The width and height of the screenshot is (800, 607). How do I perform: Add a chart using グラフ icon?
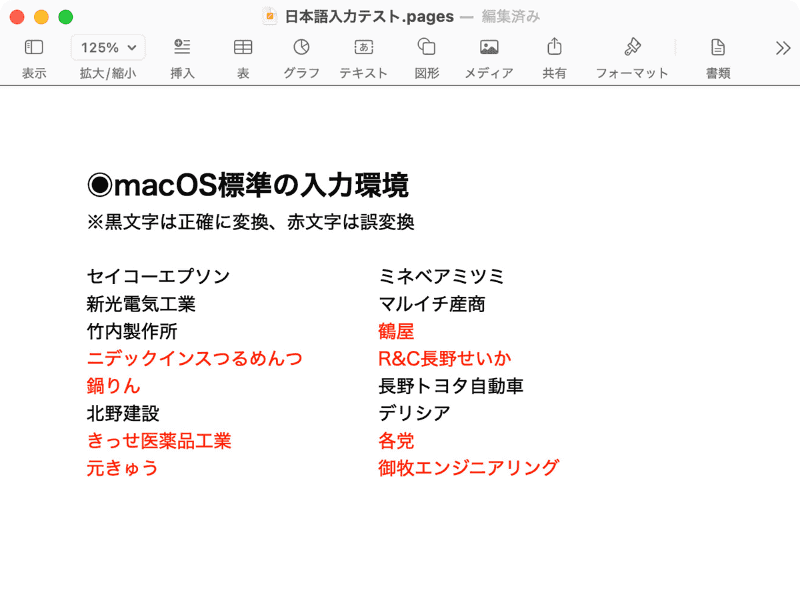click(x=302, y=47)
